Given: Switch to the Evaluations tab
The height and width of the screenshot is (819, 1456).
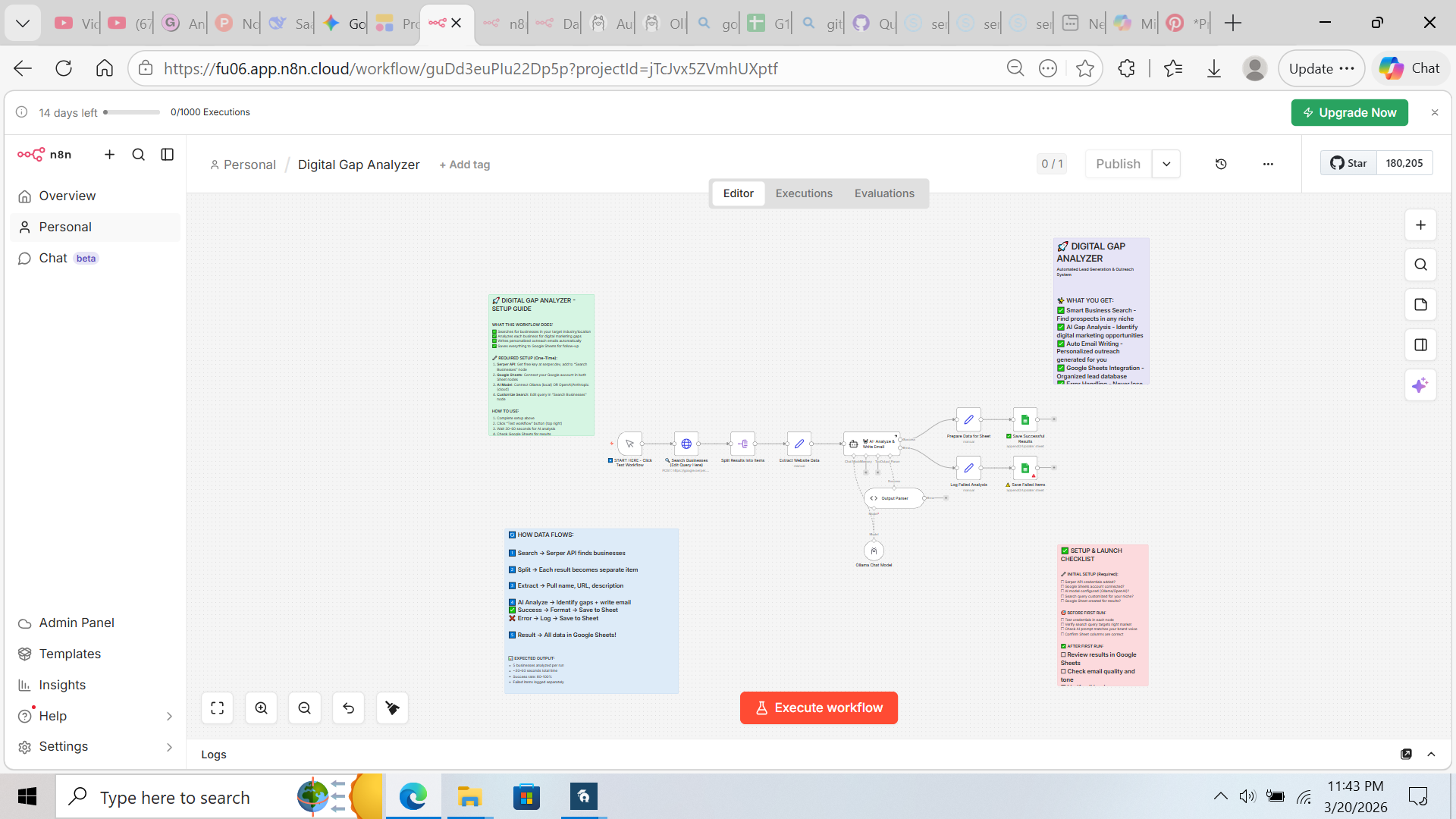Looking at the screenshot, I should point(884,193).
